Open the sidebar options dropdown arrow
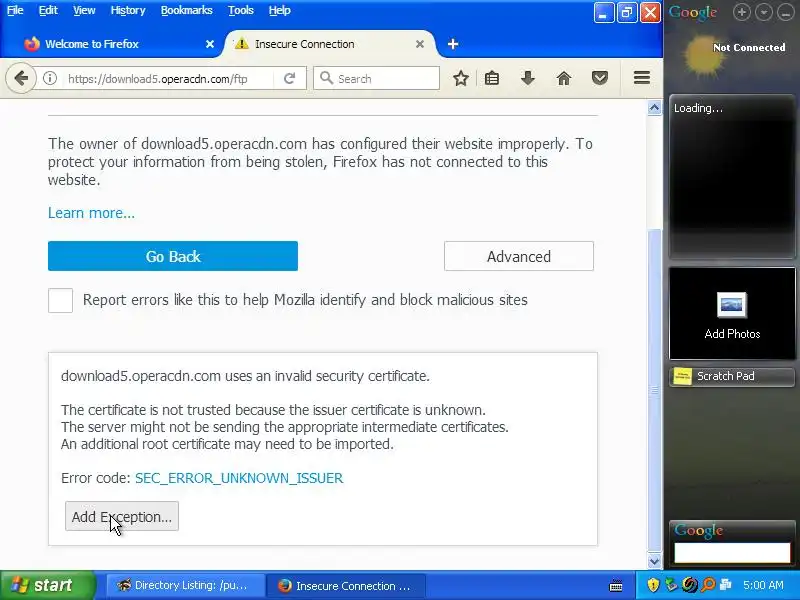The height and width of the screenshot is (600, 800). (763, 12)
